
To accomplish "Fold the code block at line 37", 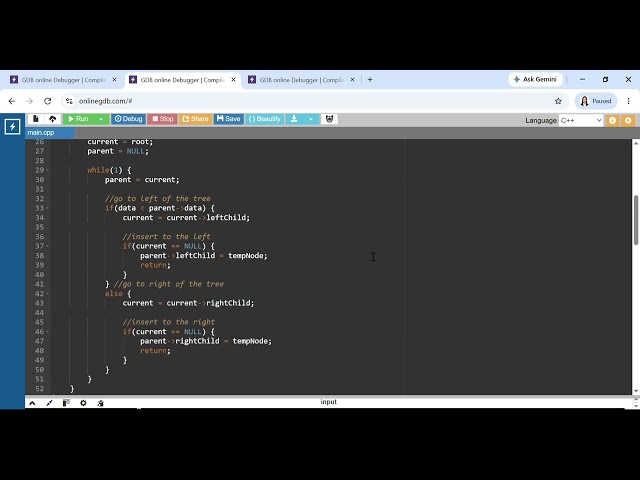I will (x=47, y=246).
